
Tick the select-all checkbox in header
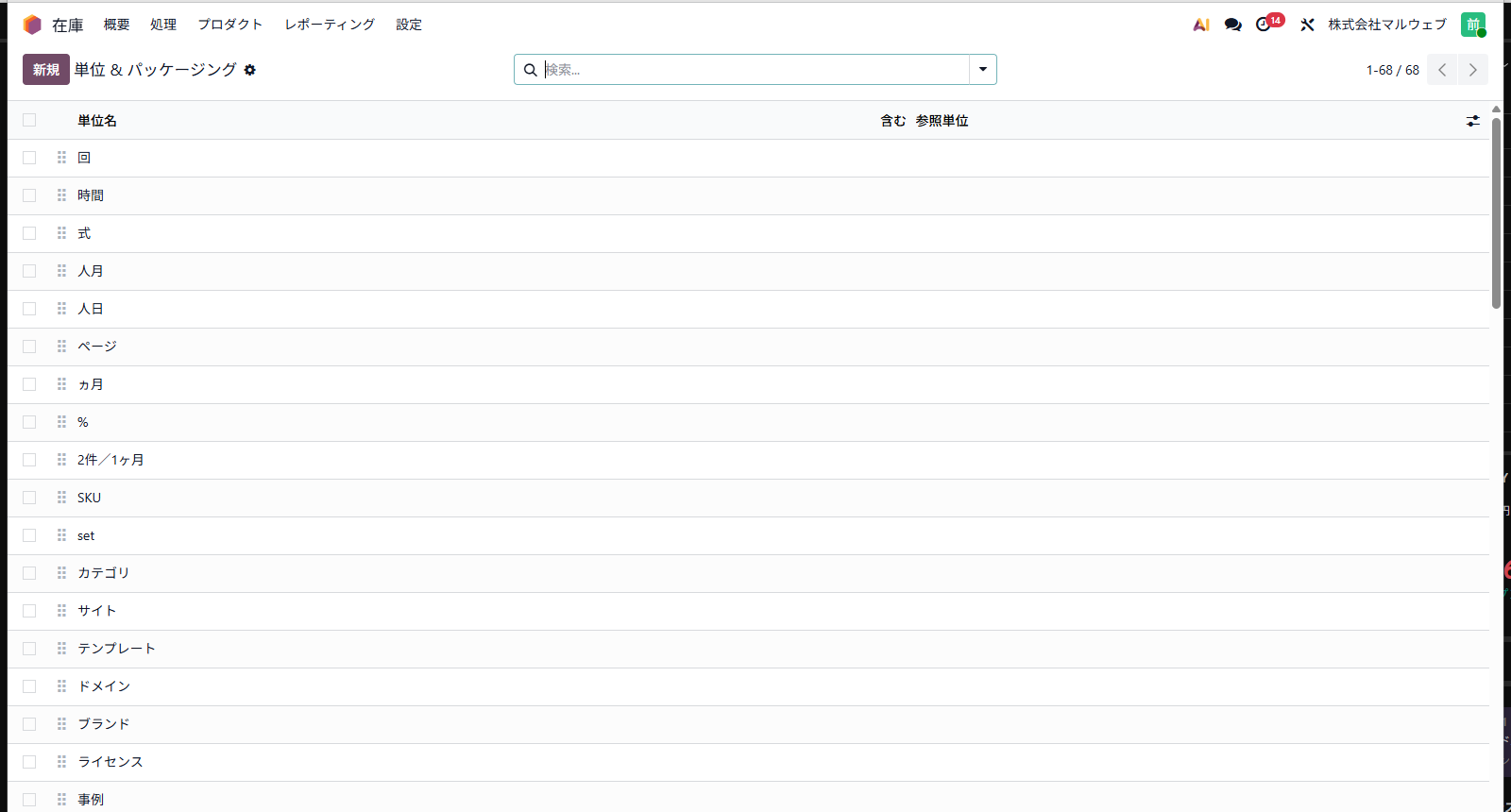coord(29,120)
